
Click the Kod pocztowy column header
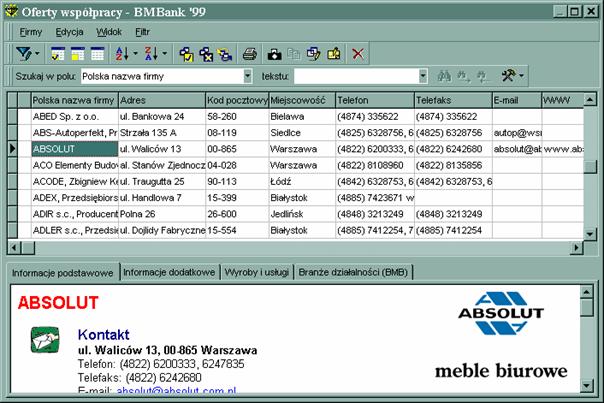click(x=237, y=100)
